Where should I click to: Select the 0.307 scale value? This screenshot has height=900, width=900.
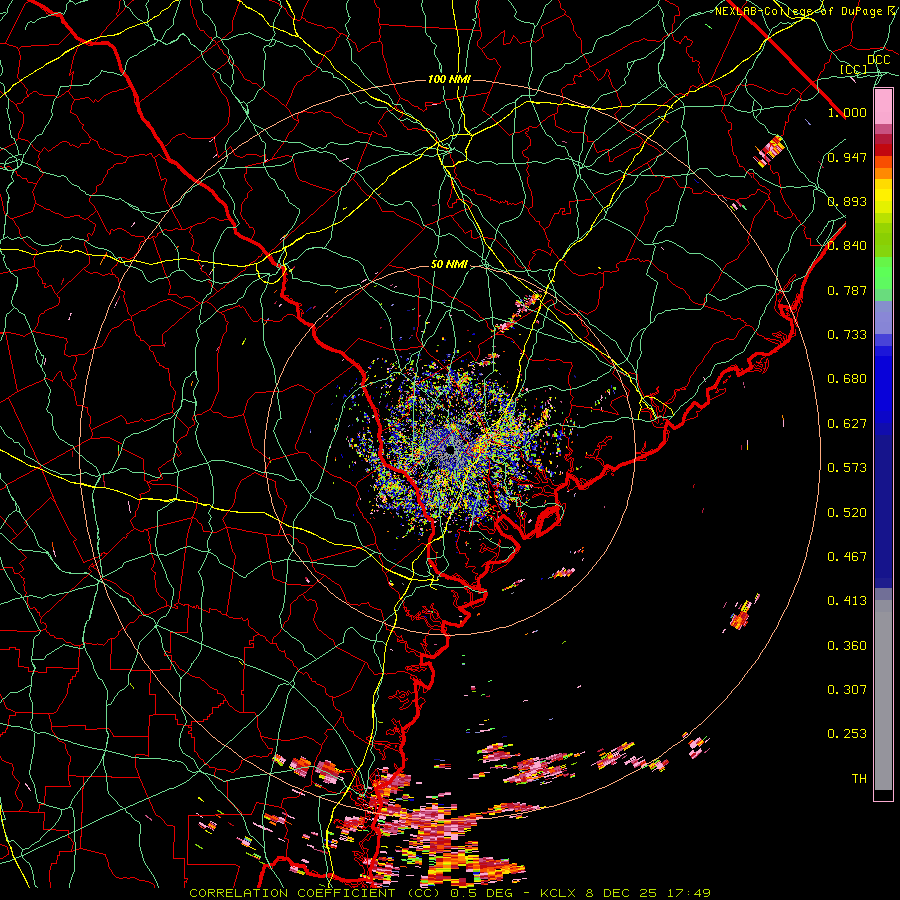pos(847,690)
